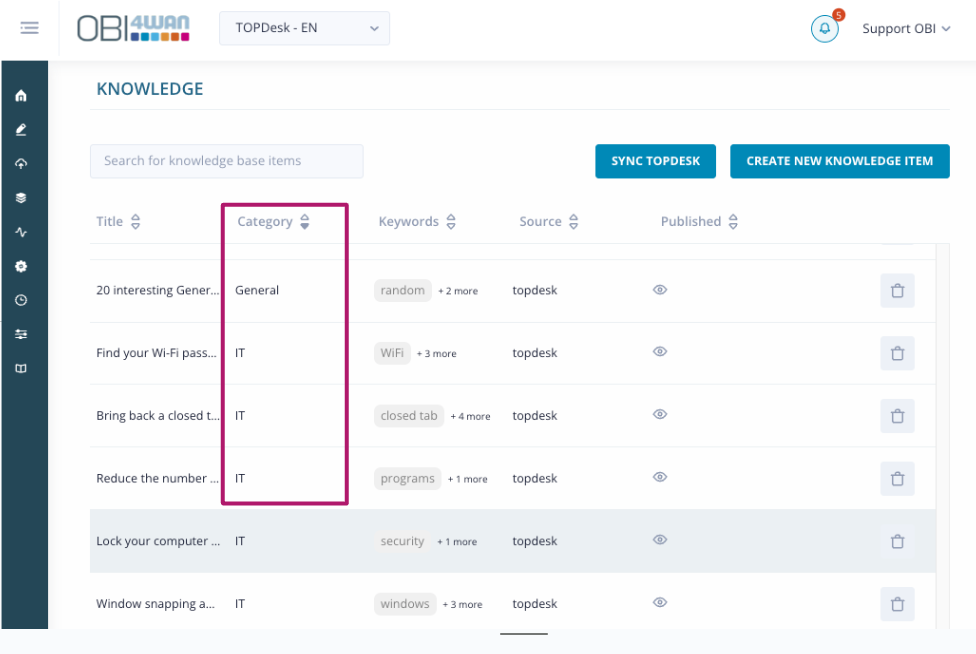
Task: Toggle published eye for Window snapping
Action: 660,602
